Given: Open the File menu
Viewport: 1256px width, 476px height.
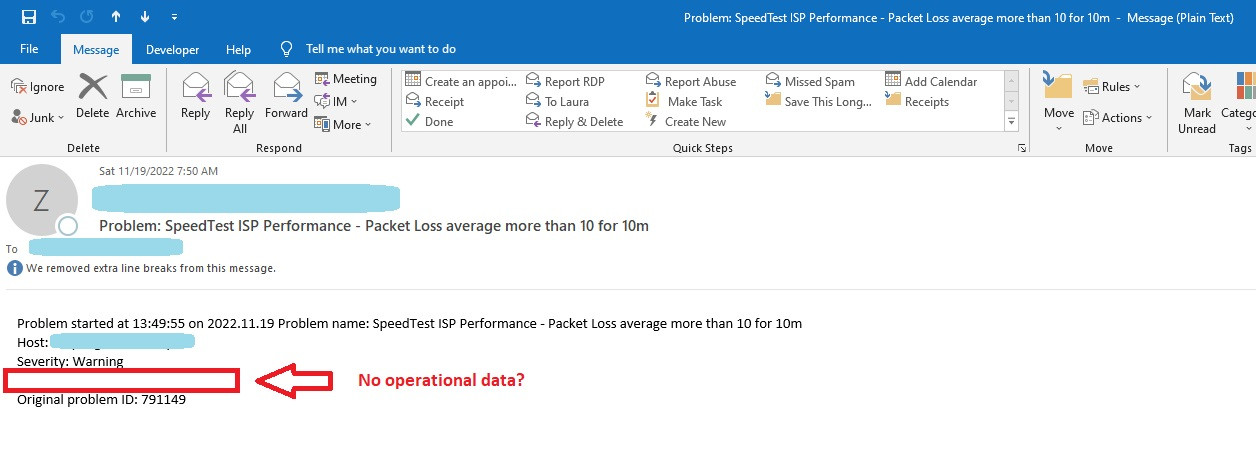Looking at the screenshot, I should (x=29, y=49).
